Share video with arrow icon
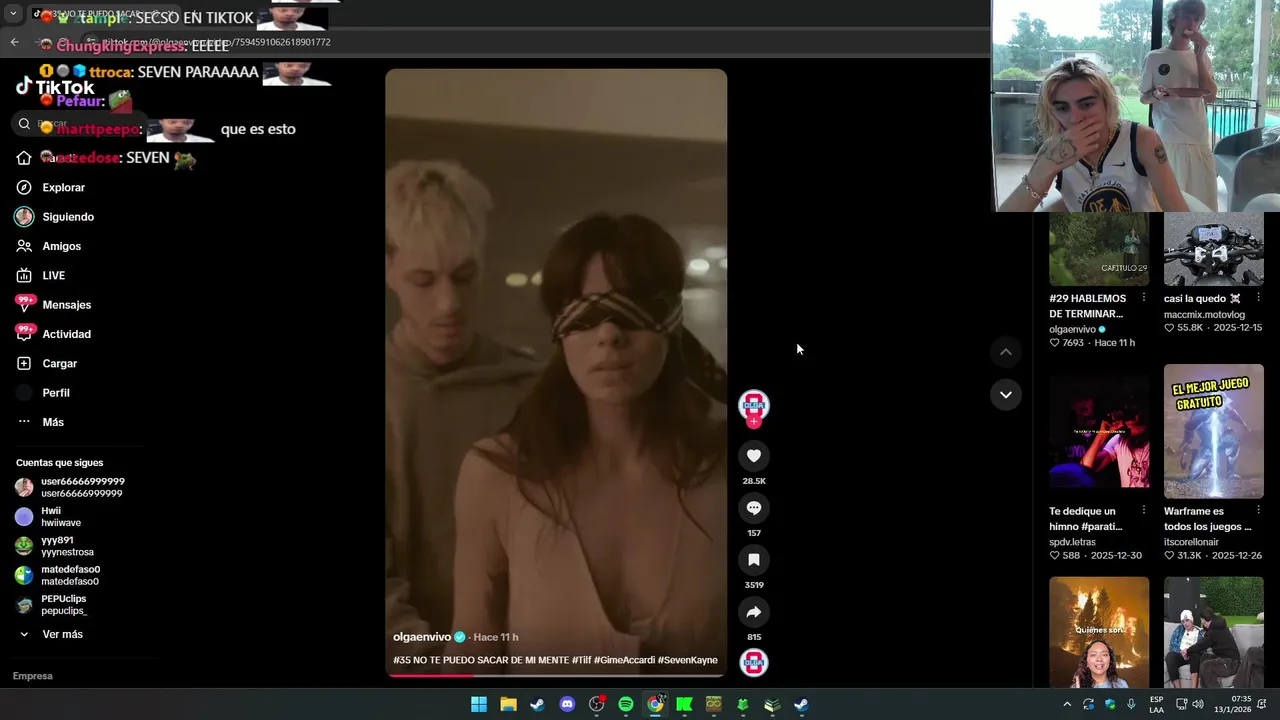1280x720 pixels. click(x=754, y=612)
